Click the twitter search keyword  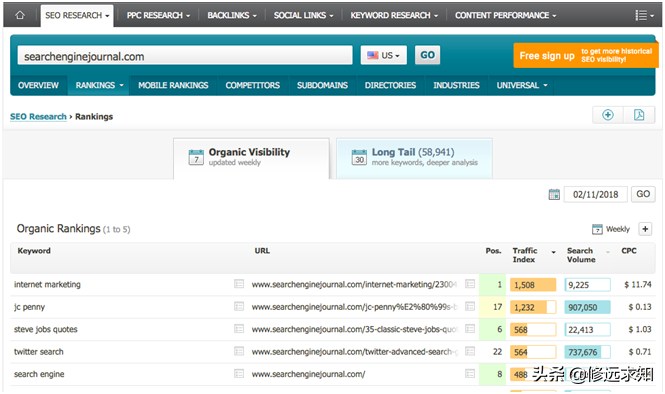[39, 352]
